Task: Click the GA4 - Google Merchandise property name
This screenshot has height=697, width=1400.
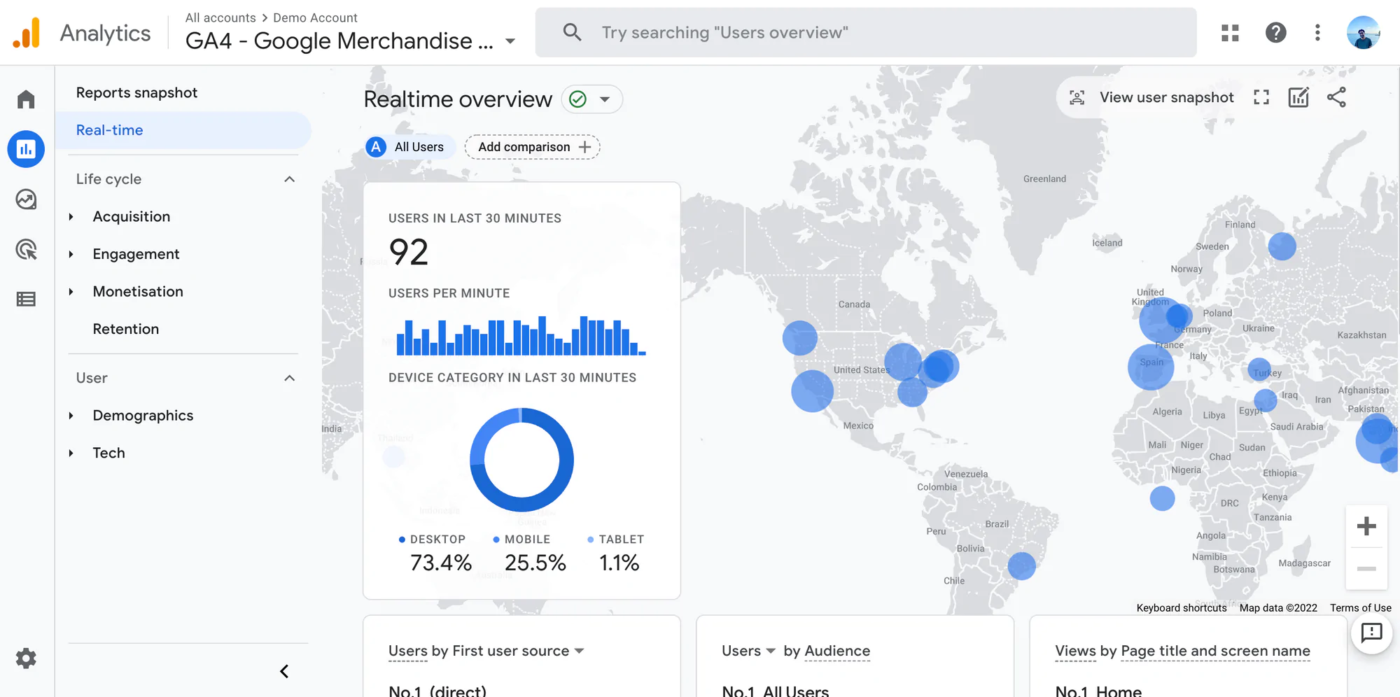Action: [x=340, y=41]
